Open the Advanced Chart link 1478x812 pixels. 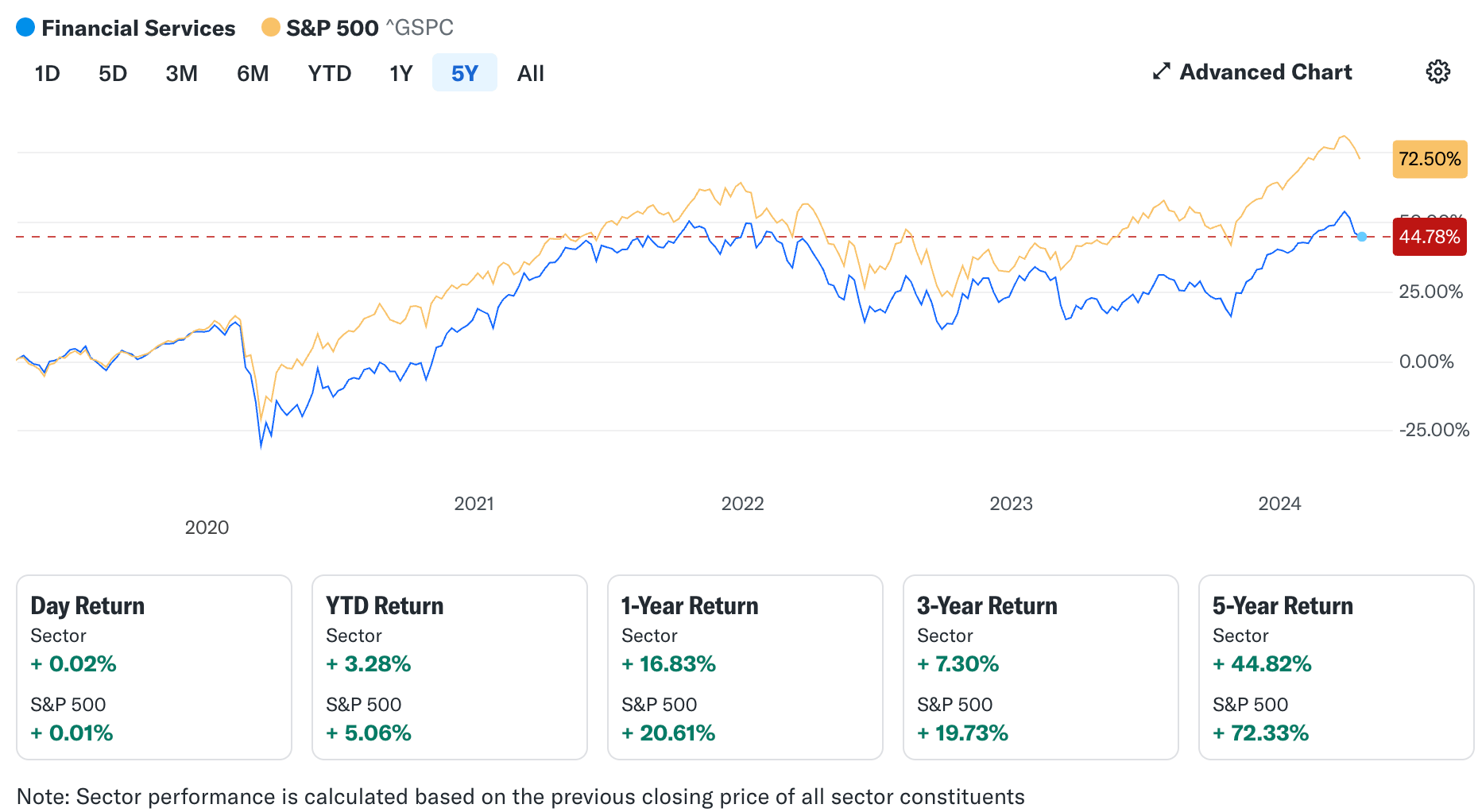tap(1265, 72)
